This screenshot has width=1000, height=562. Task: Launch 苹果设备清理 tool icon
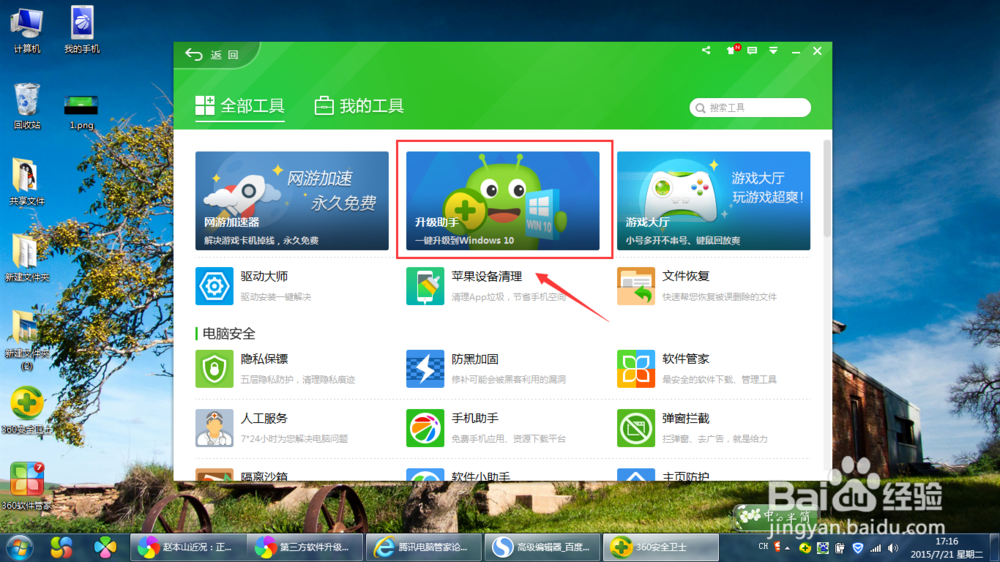click(x=425, y=286)
